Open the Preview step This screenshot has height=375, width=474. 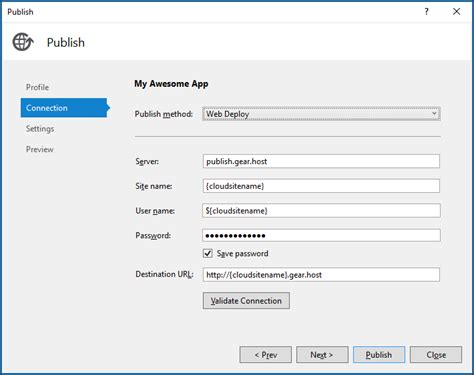click(40, 149)
